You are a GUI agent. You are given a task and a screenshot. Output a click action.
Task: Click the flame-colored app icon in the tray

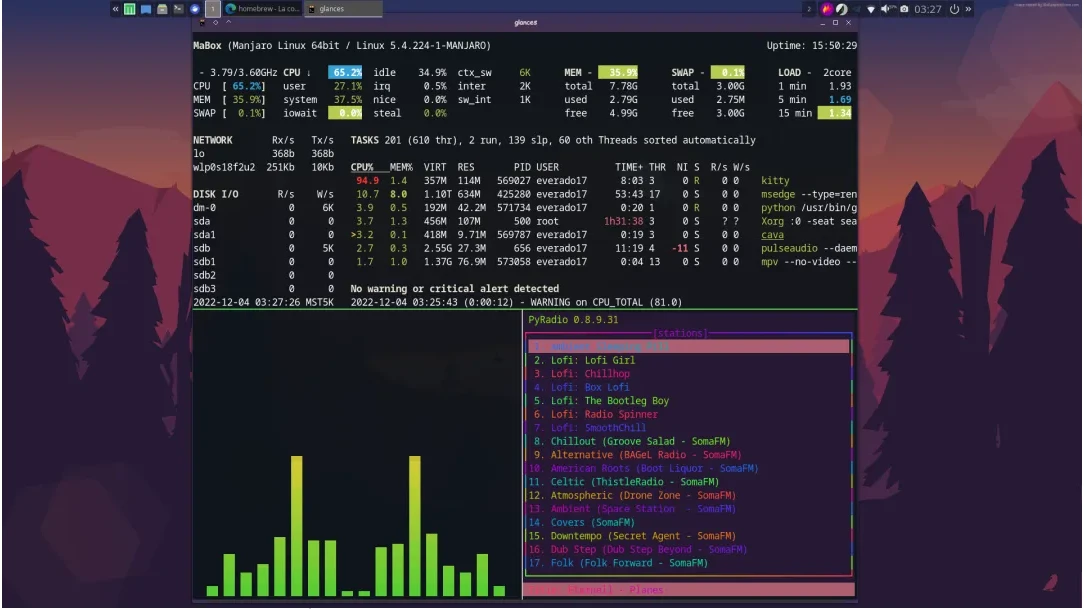(826, 8)
